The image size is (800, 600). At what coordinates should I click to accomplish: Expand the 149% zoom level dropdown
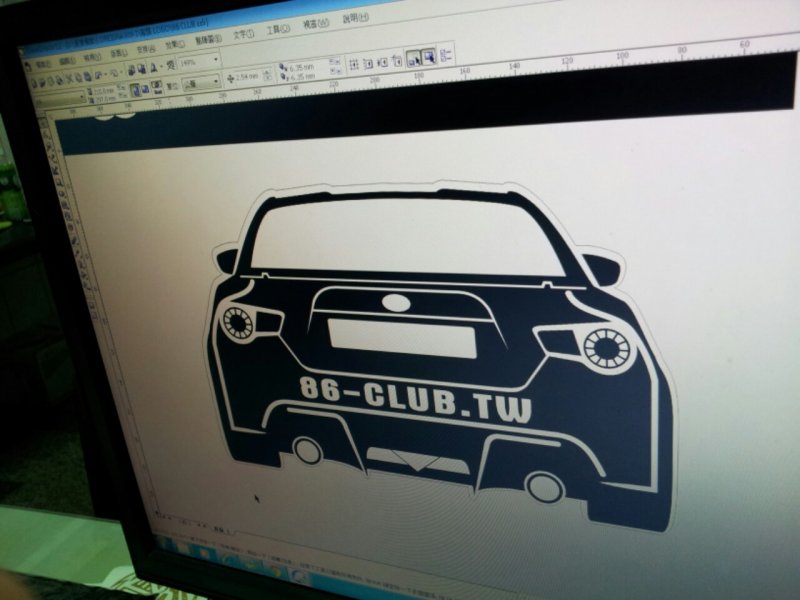[x=216, y=59]
